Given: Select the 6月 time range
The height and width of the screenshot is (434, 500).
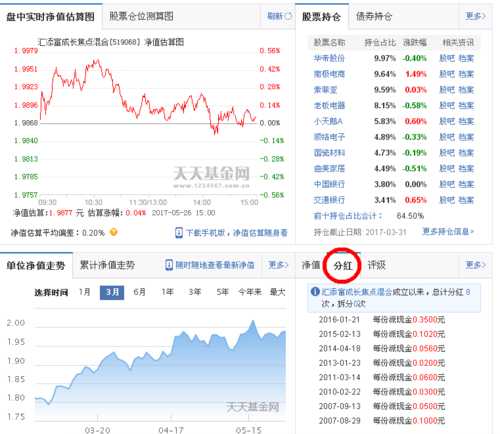Looking at the screenshot, I should click(x=139, y=292).
